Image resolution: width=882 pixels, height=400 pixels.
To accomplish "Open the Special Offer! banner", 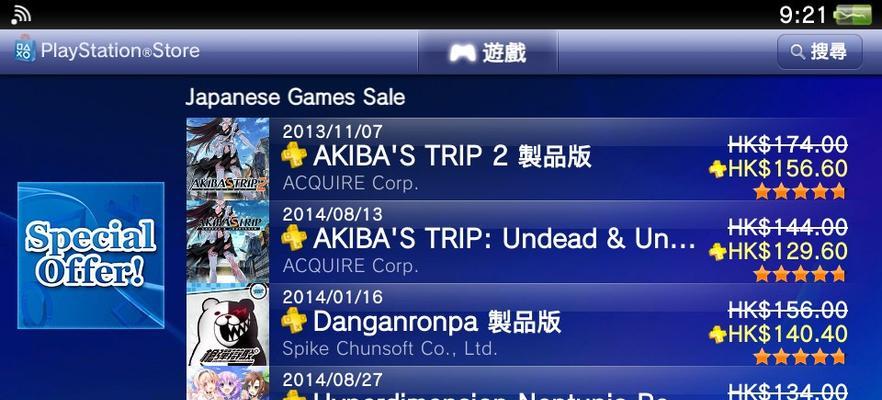I will click(x=91, y=255).
